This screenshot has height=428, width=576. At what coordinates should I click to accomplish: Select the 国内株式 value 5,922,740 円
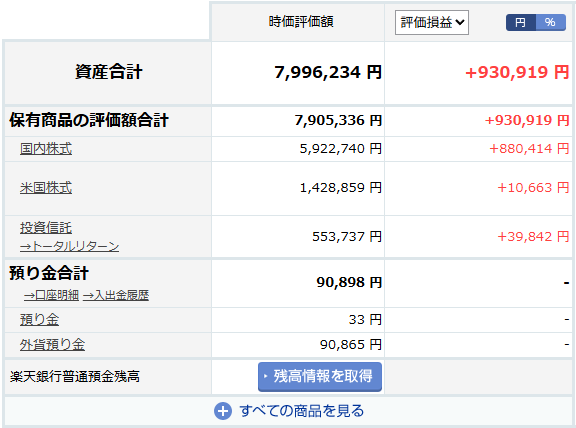(x=341, y=149)
